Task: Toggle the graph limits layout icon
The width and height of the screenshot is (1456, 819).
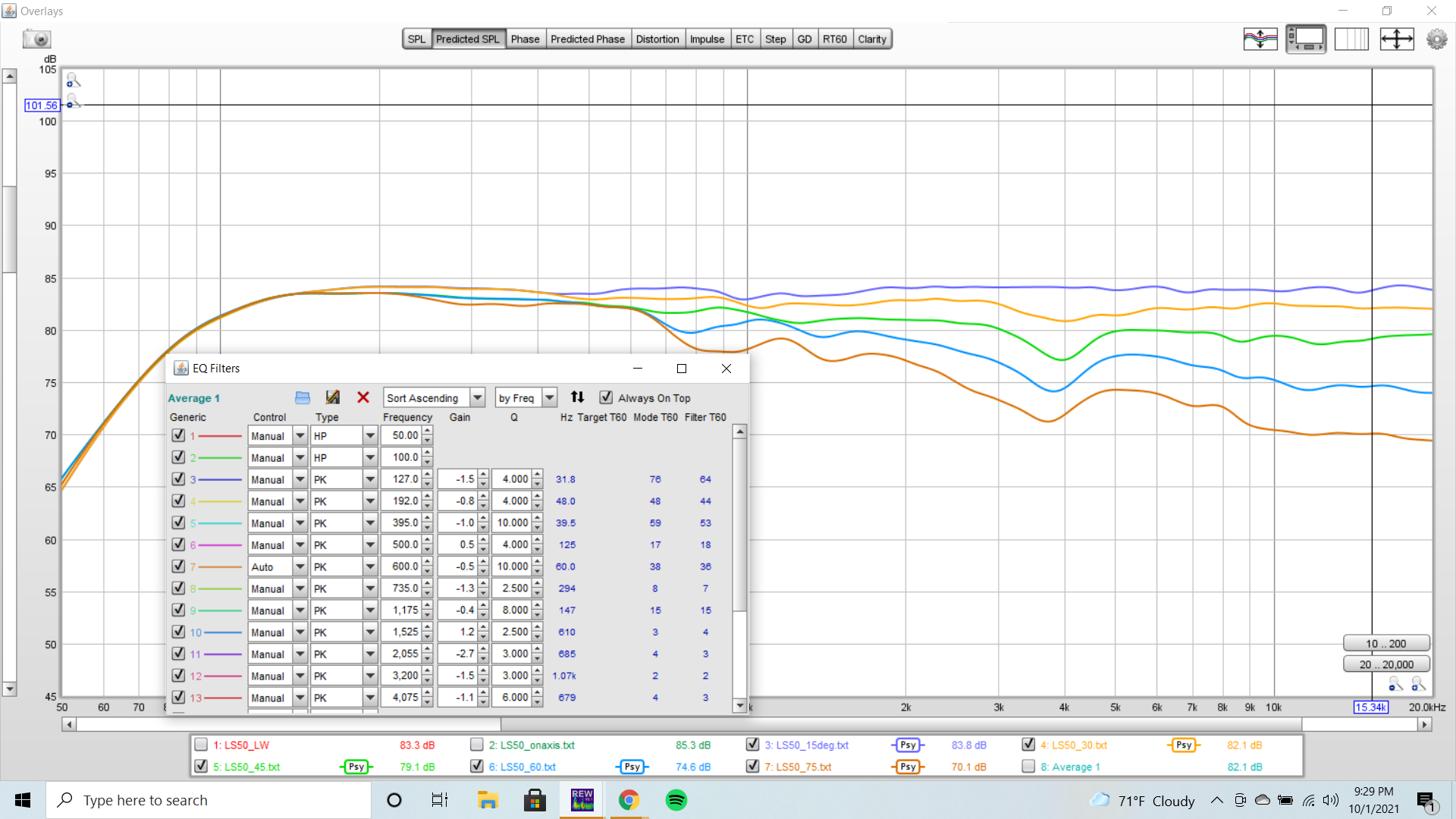Action: (x=1306, y=39)
